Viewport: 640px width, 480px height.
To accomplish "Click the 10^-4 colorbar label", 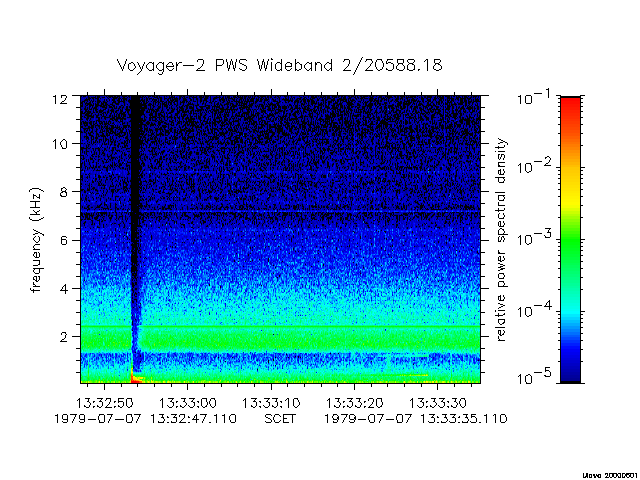I will [x=534, y=310].
